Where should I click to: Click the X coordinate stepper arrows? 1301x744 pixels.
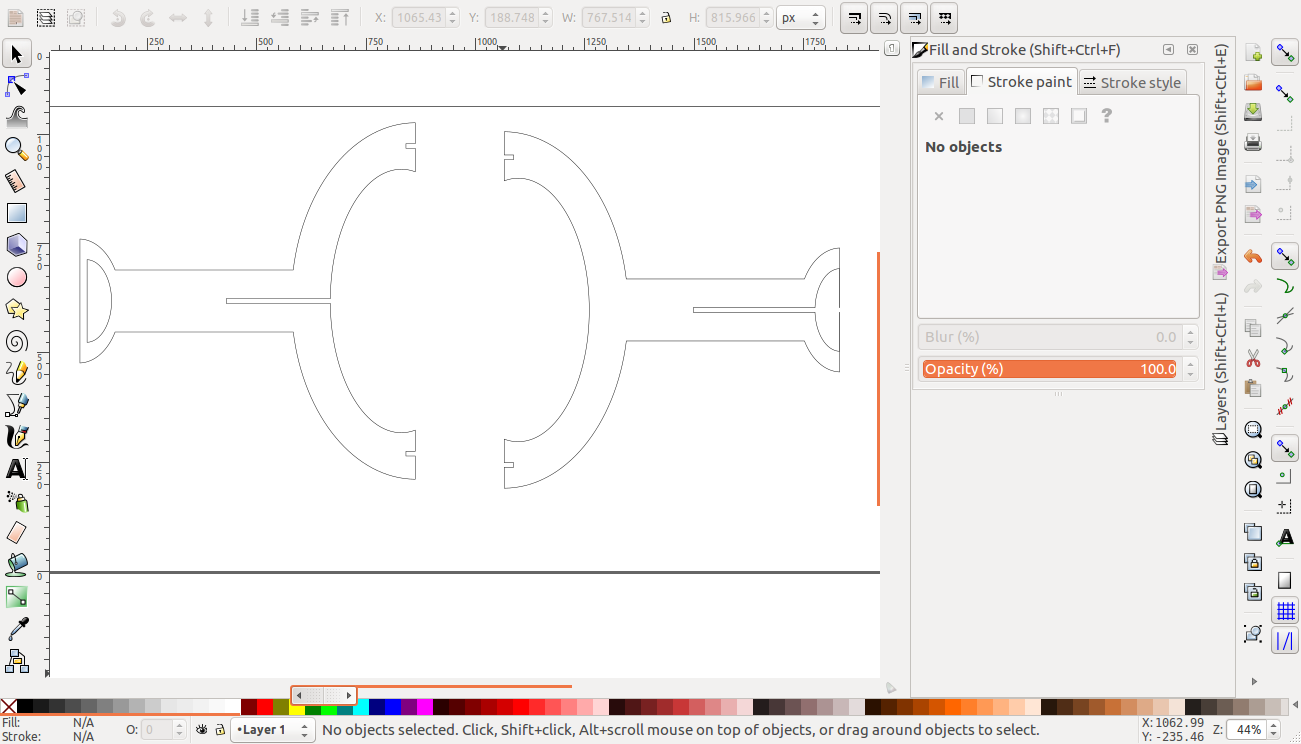[452, 18]
